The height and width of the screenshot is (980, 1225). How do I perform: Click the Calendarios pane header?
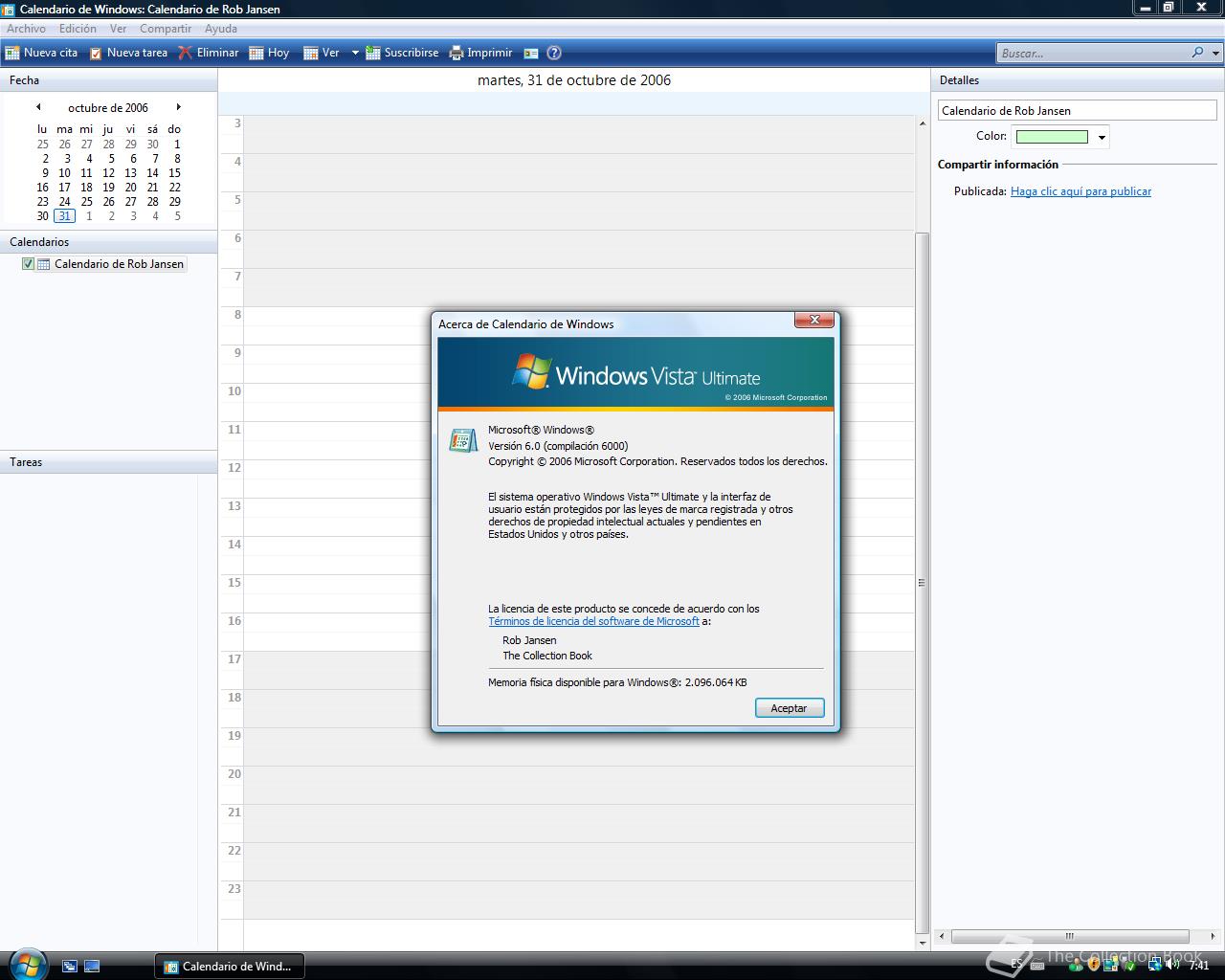pyautogui.click(x=109, y=242)
